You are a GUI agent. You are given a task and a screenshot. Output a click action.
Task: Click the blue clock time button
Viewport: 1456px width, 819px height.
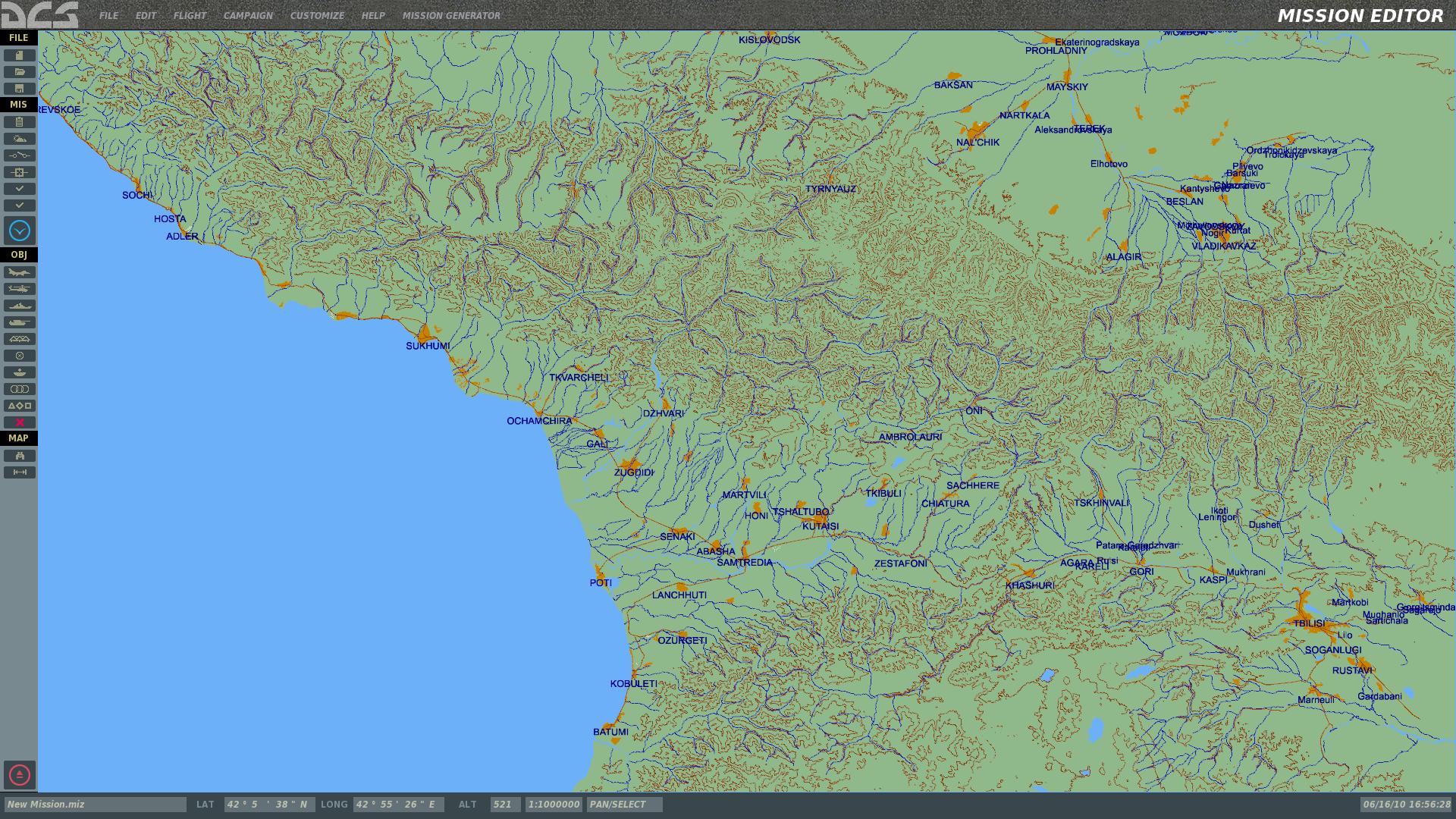(20, 231)
